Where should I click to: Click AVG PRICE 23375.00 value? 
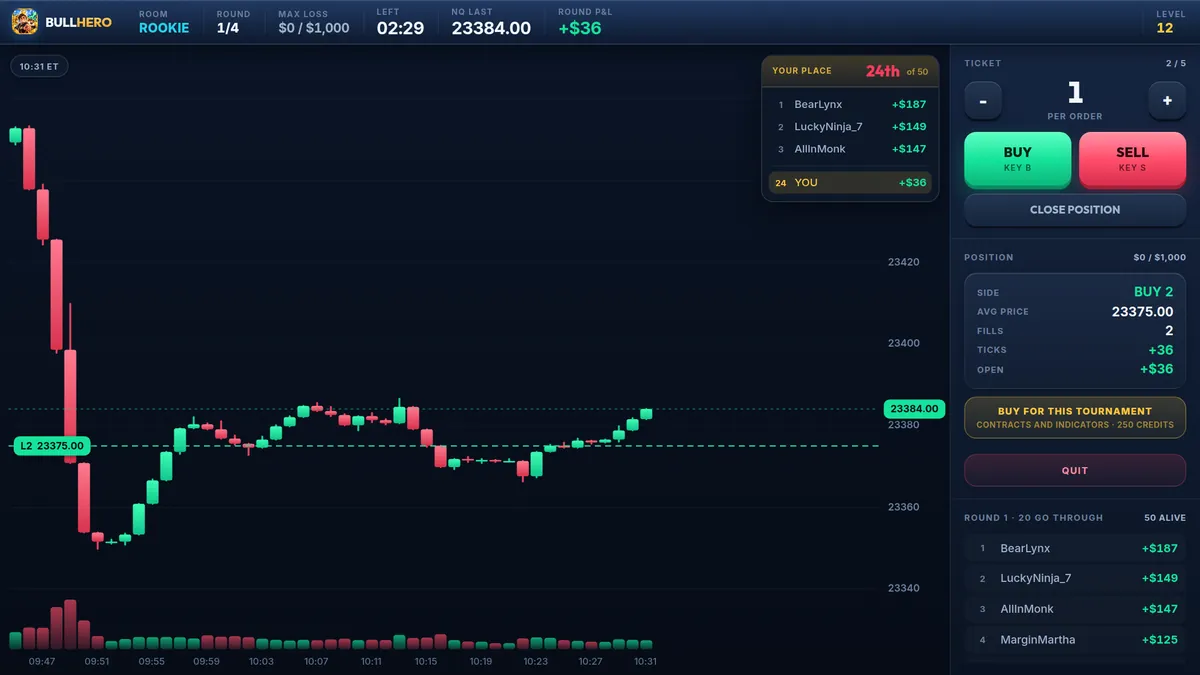tap(1142, 312)
